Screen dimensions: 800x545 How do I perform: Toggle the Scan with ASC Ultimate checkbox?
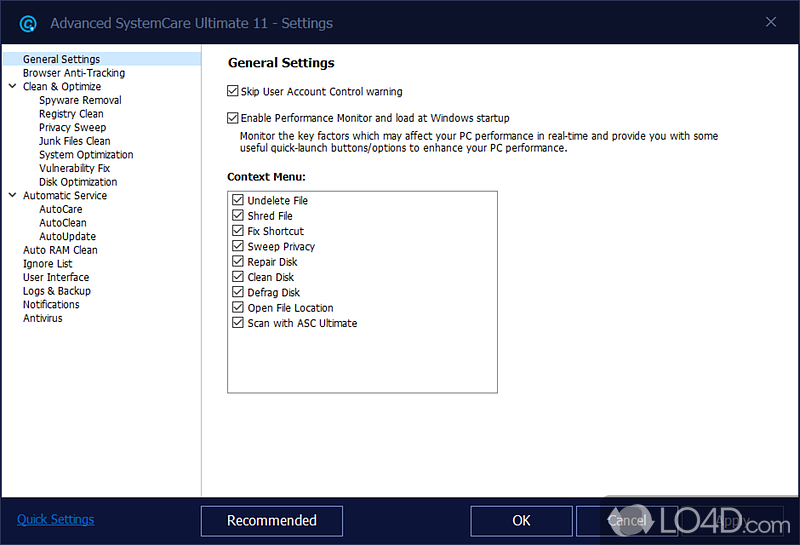coord(238,324)
